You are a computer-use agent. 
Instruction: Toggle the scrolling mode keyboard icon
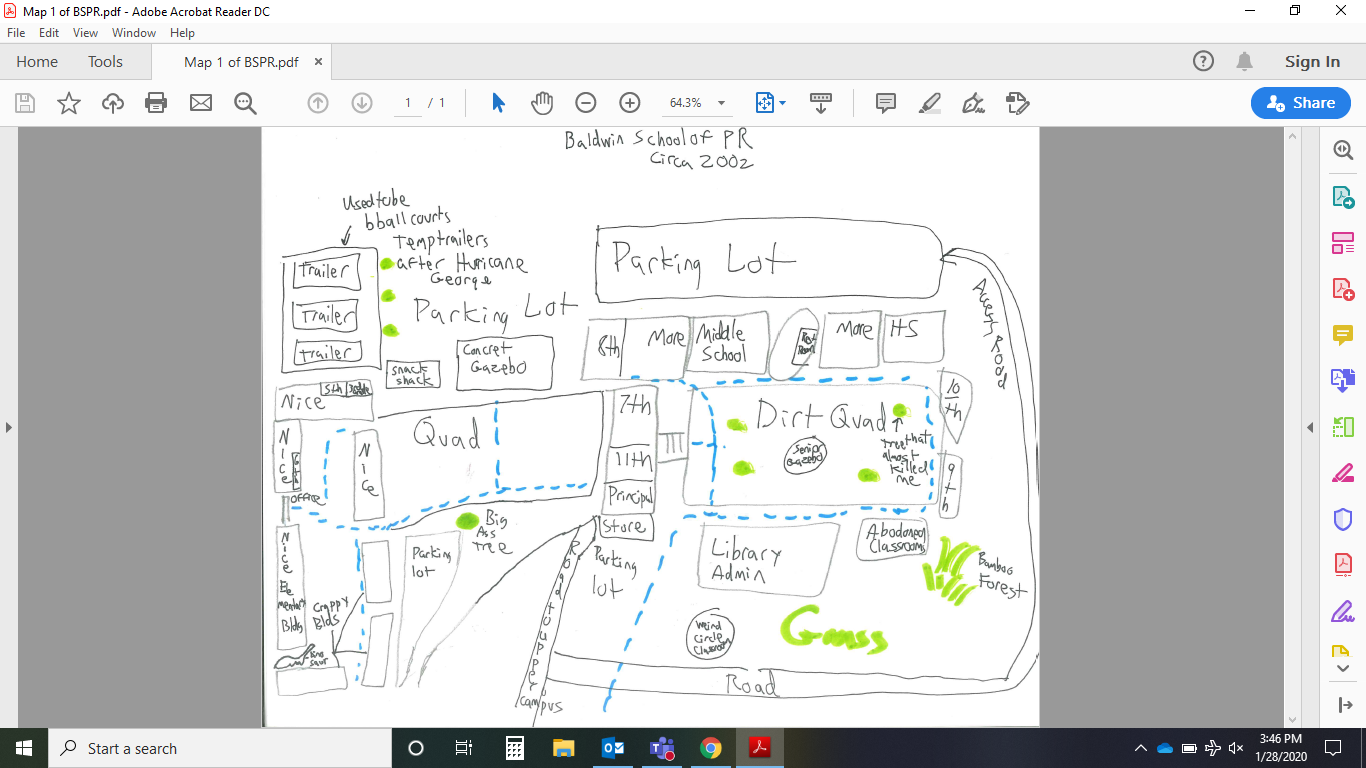click(821, 103)
